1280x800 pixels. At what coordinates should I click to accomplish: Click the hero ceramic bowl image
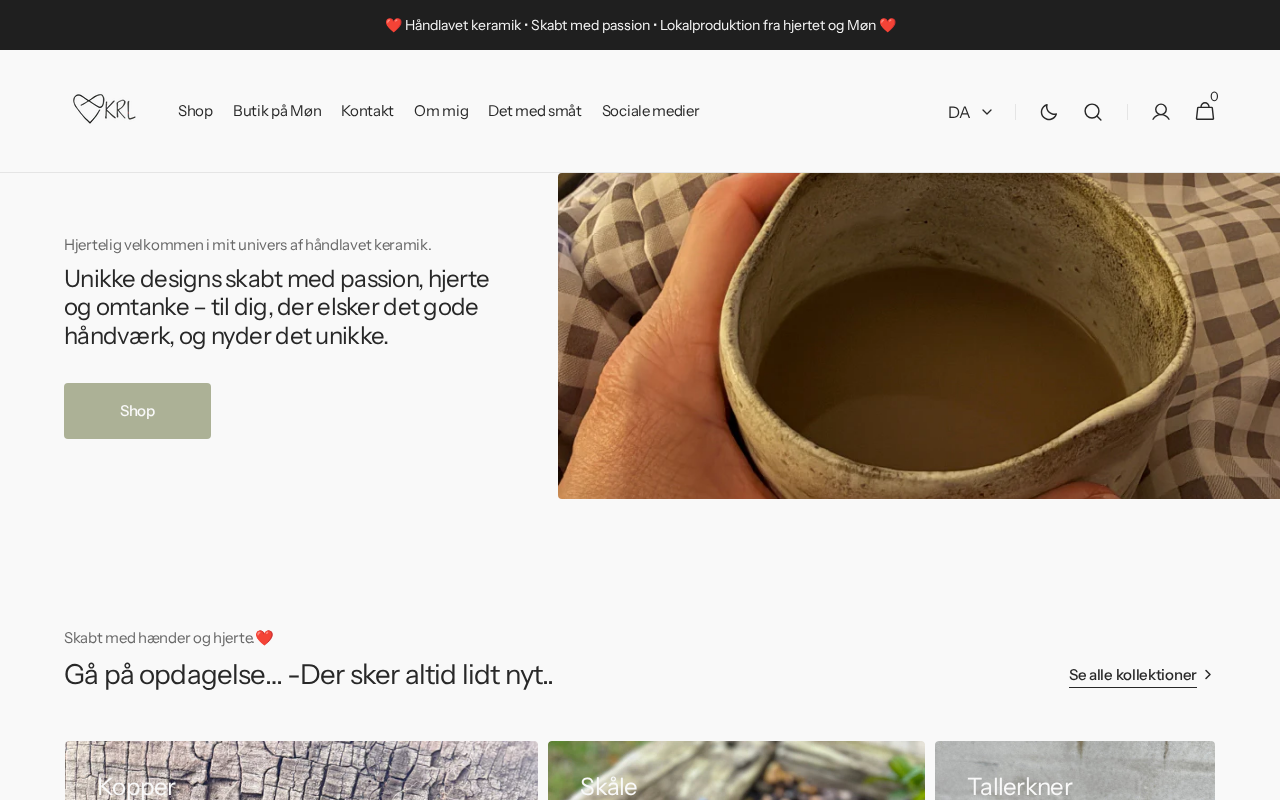(x=919, y=336)
